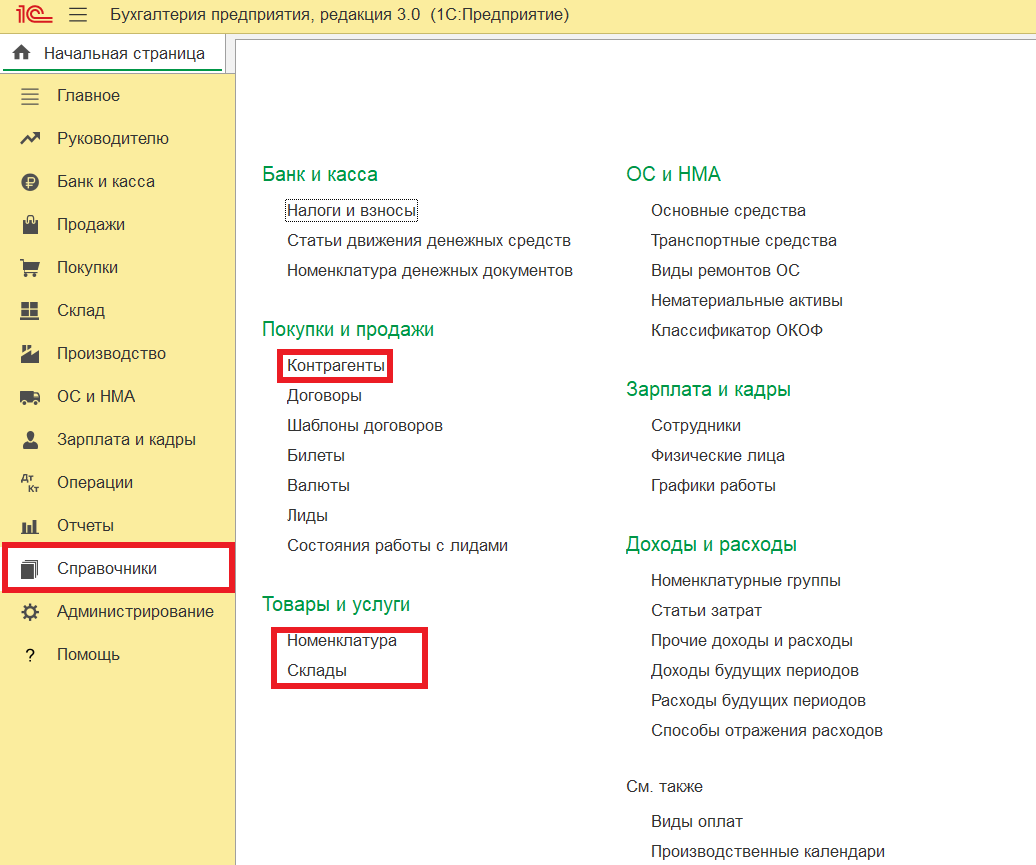Open the Сотрудники directory
Image resolution: width=1036 pixels, height=865 pixels.
(696, 426)
